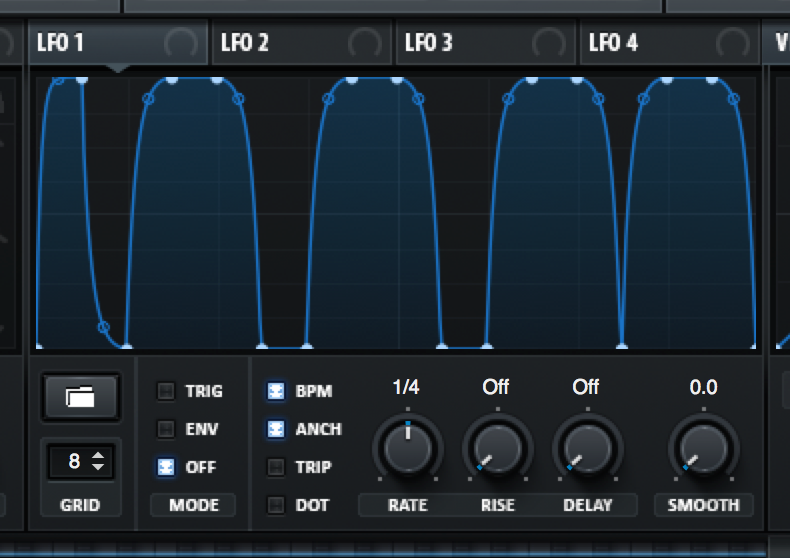Grab the LFO 3 modulation source handle

click(548, 43)
